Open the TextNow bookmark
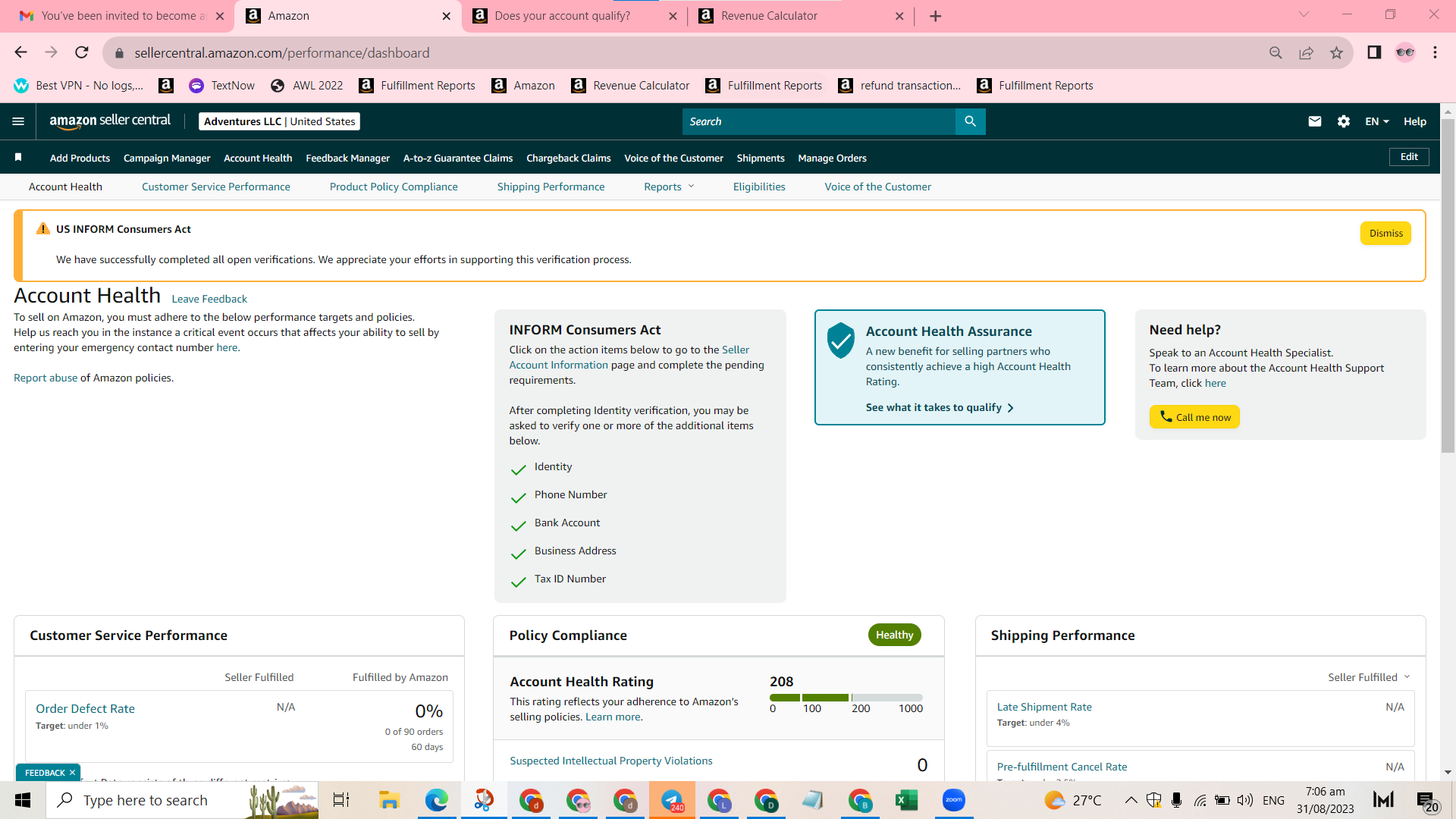The height and width of the screenshot is (819, 1456). tap(221, 86)
